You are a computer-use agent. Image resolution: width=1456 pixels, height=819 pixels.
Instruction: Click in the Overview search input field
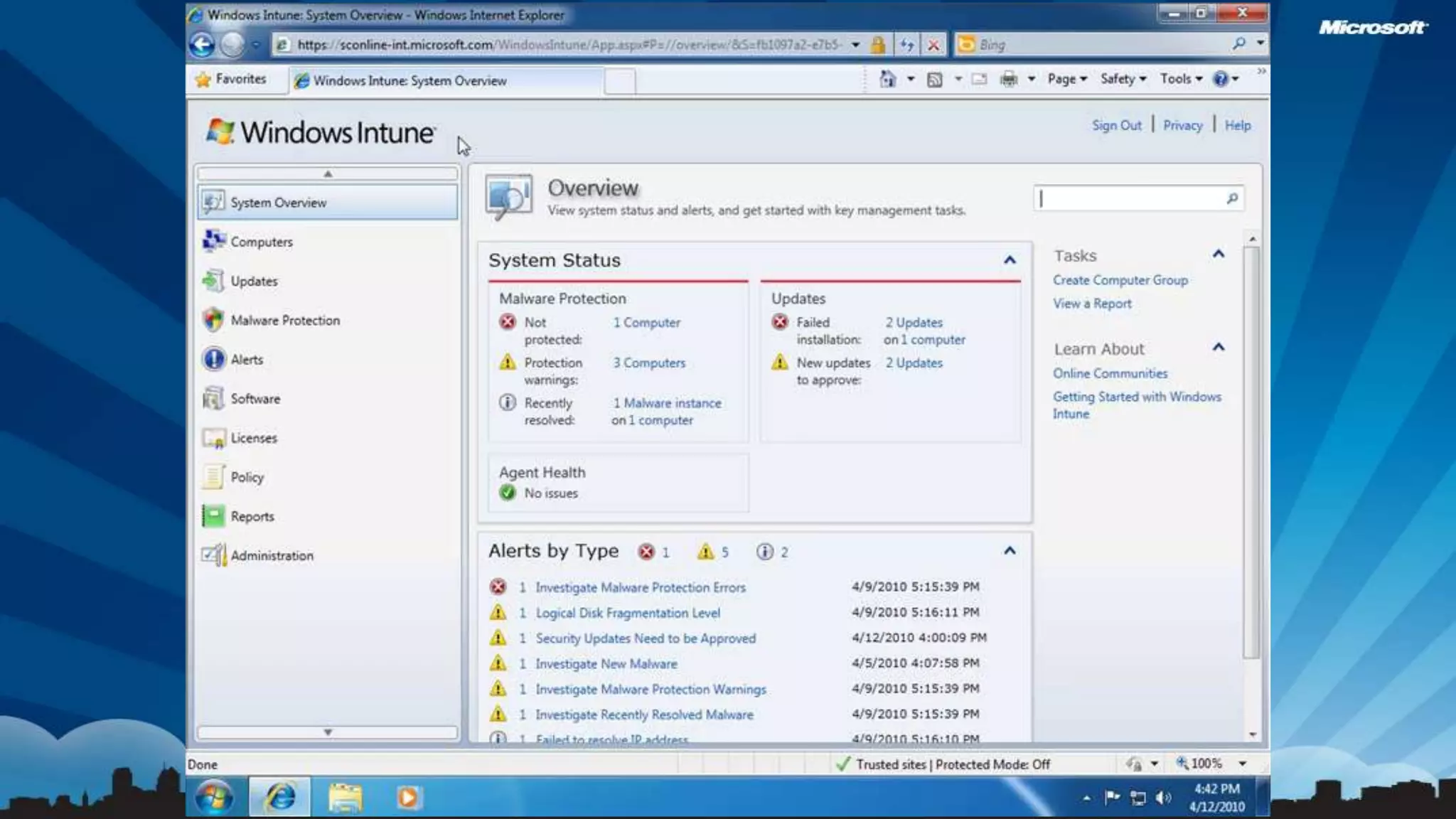[x=1130, y=198]
